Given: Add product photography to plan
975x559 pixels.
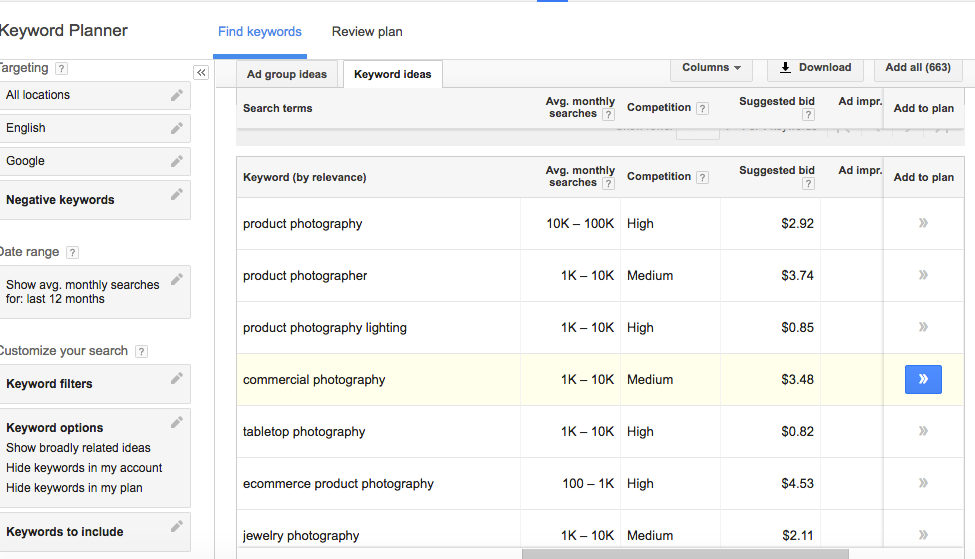Looking at the screenshot, I should pyautogui.click(x=923, y=223).
